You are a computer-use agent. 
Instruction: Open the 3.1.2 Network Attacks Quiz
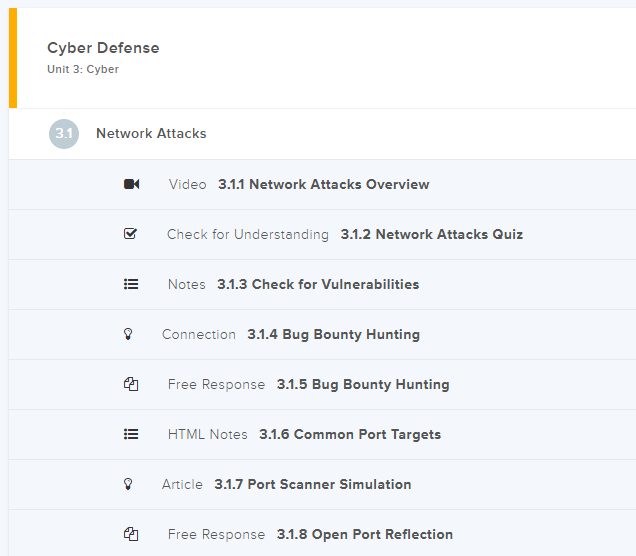coord(431,234)
